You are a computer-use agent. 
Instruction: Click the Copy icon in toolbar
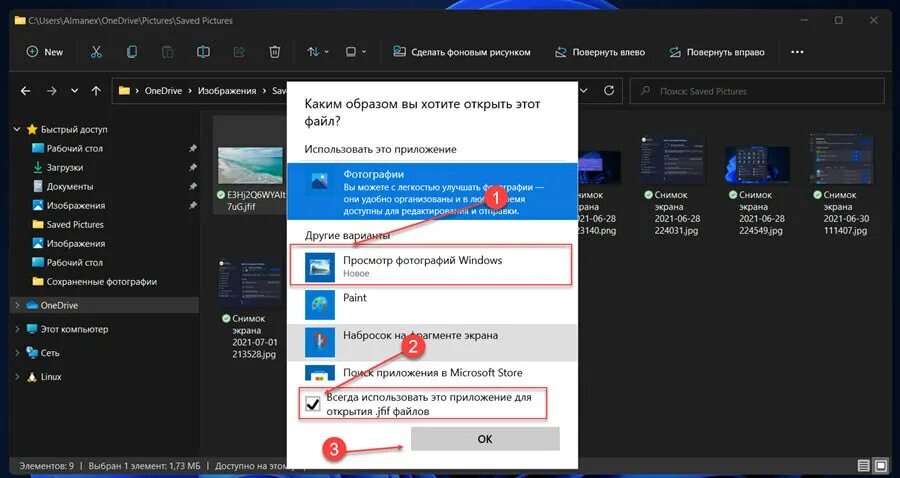131,52
